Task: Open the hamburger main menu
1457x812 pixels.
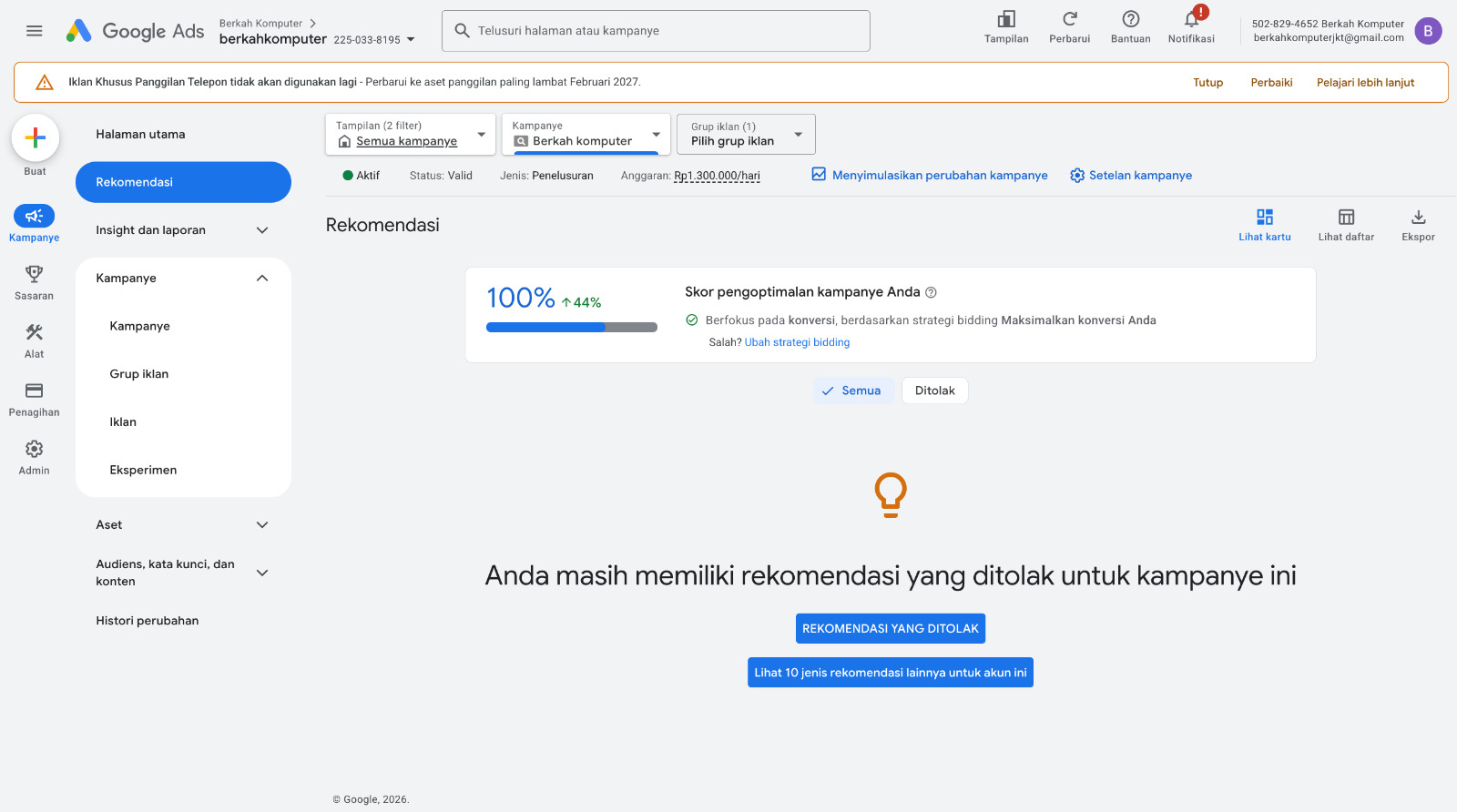Action: [35, 31]
